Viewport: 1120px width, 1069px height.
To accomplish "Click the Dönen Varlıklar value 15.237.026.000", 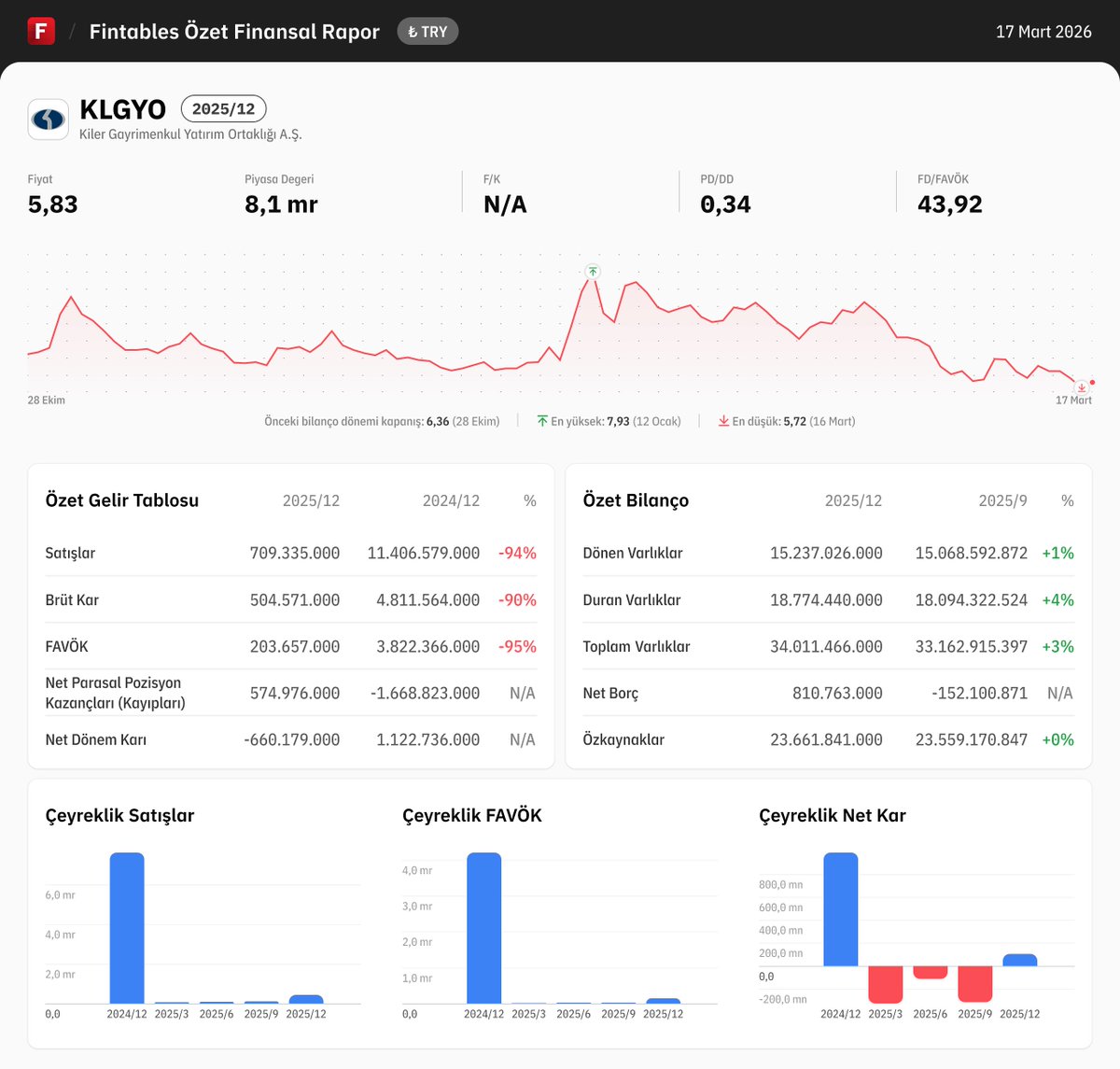I will coord(826,553).
